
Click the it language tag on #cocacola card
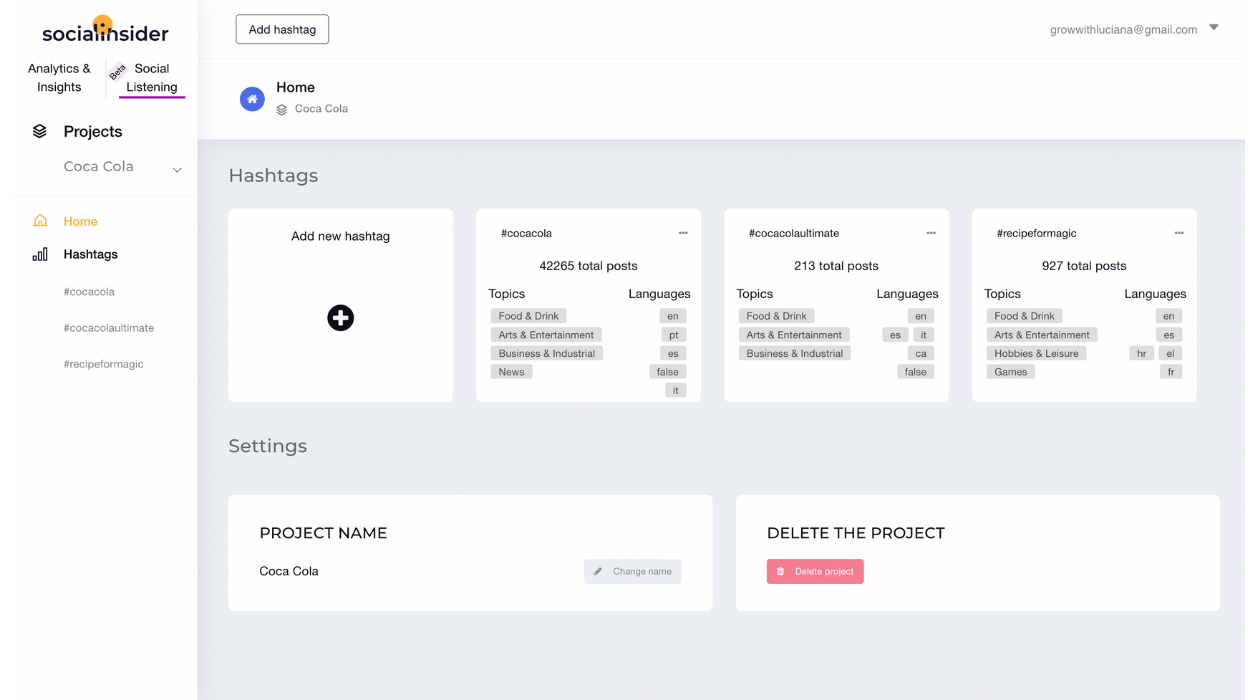[676, 390]
